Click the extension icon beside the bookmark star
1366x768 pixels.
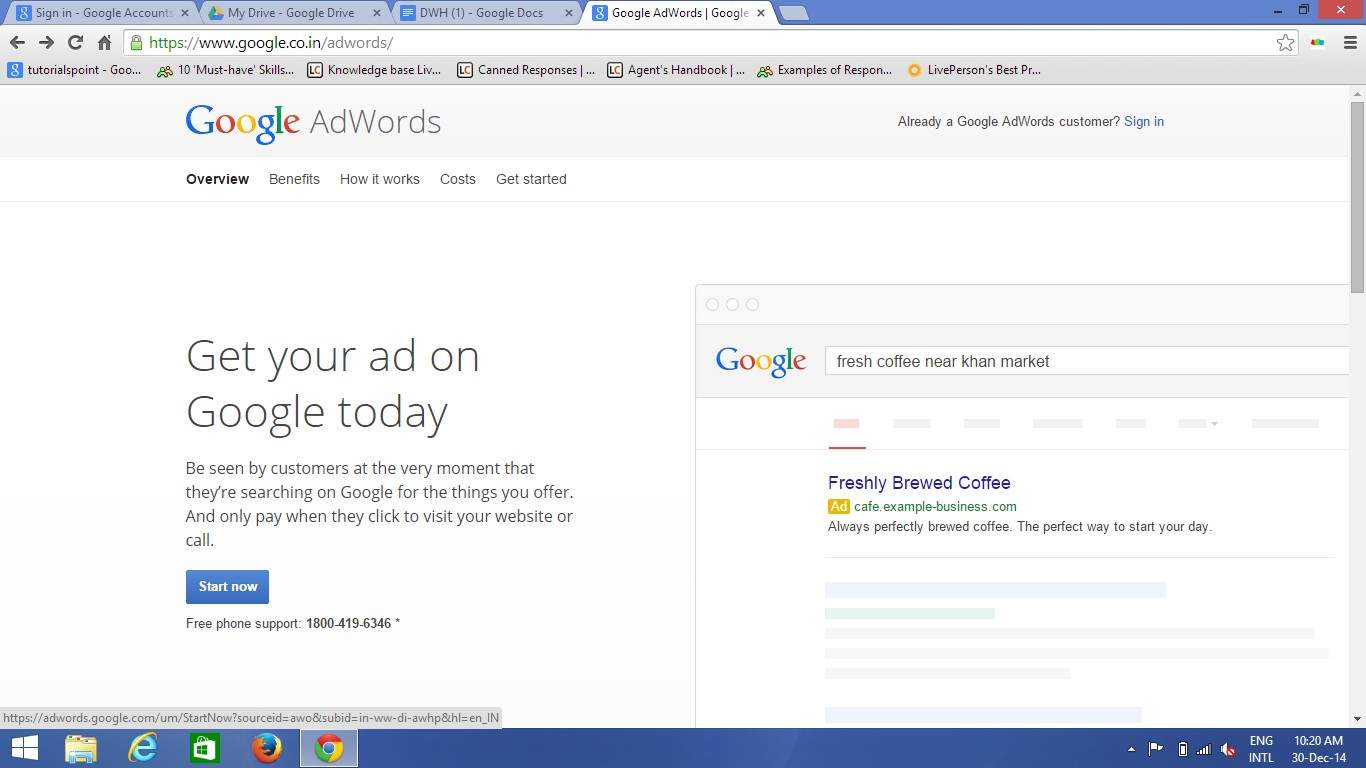click(x=1317, y=42)
